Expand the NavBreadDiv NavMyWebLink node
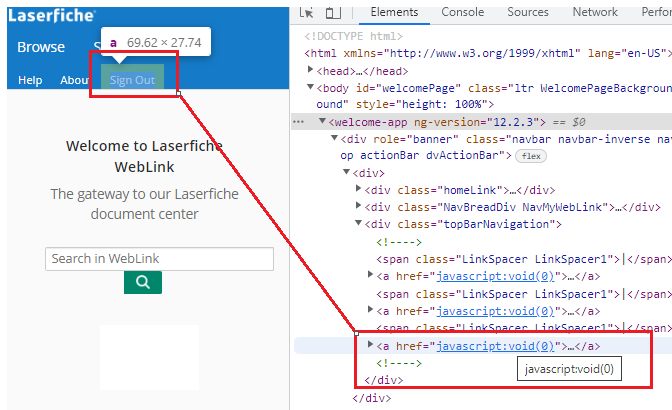The width and height of the screenshot is (672, 410). point(359,206)
